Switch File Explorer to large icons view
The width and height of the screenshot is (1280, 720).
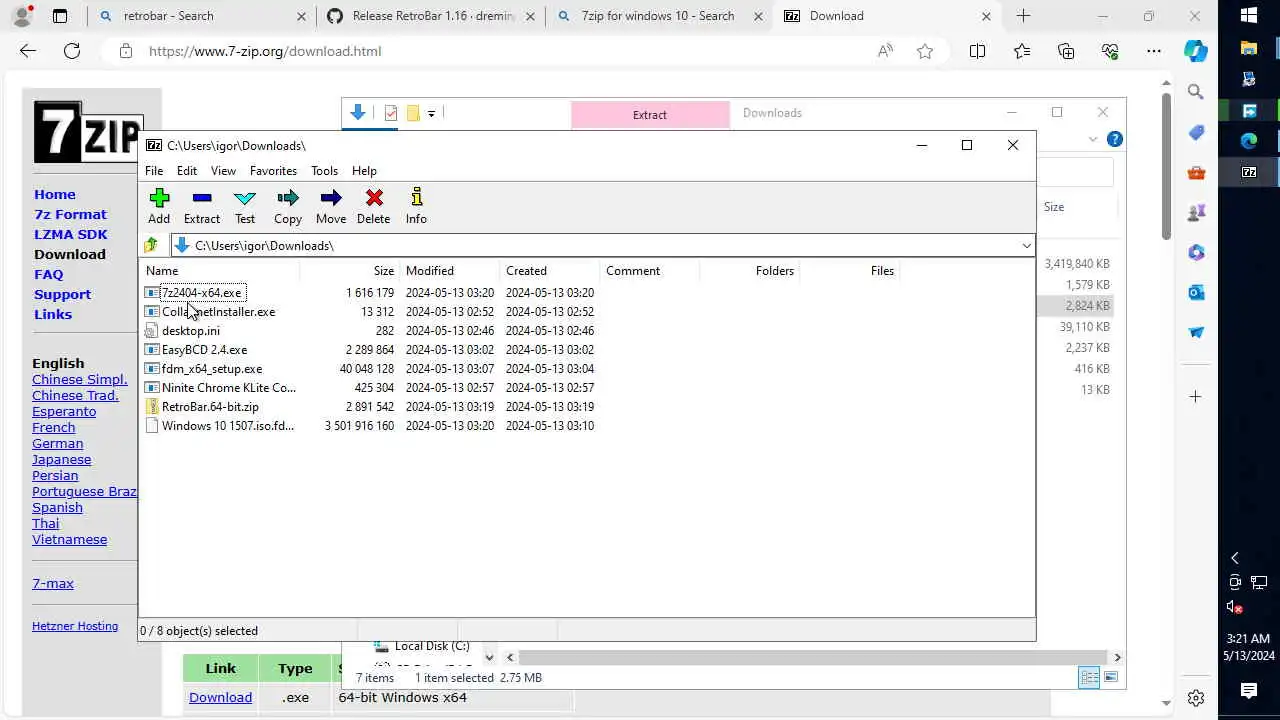(1111, 677)
